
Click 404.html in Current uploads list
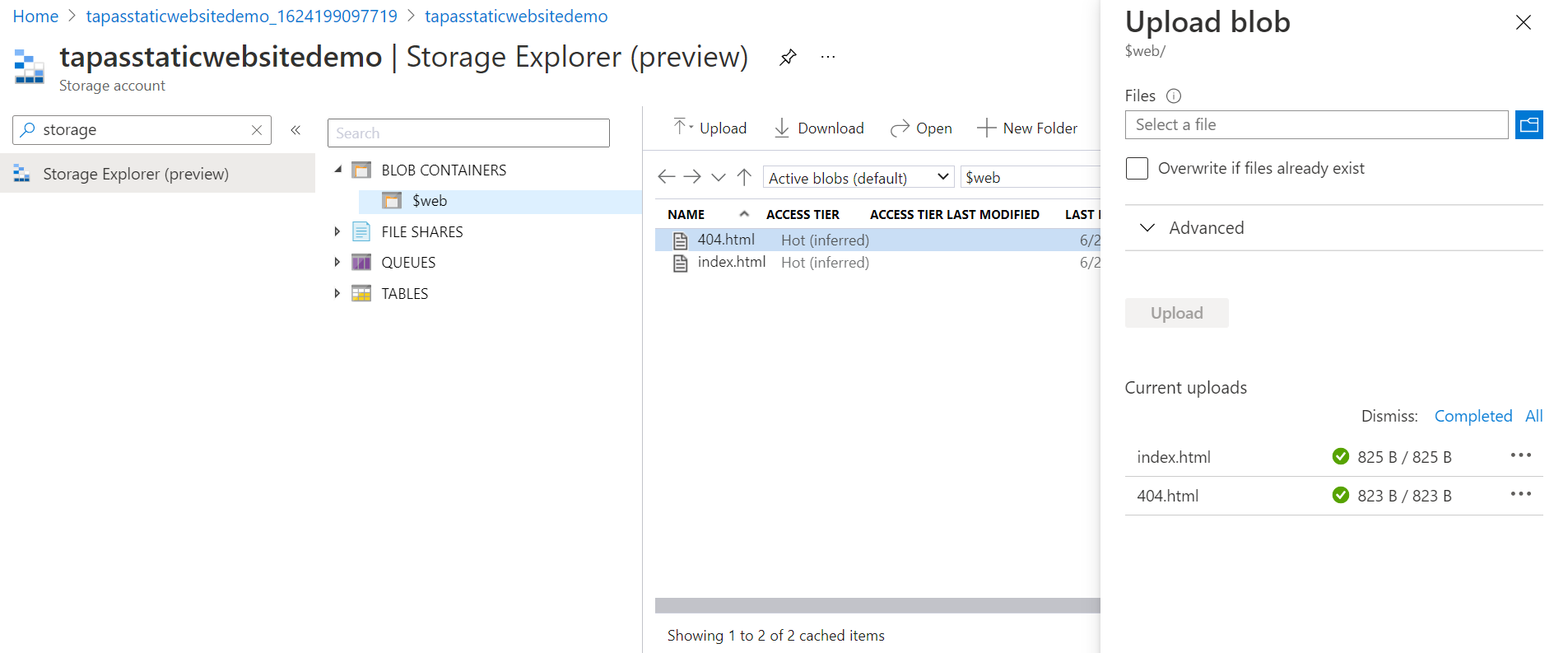(1167, 496)
